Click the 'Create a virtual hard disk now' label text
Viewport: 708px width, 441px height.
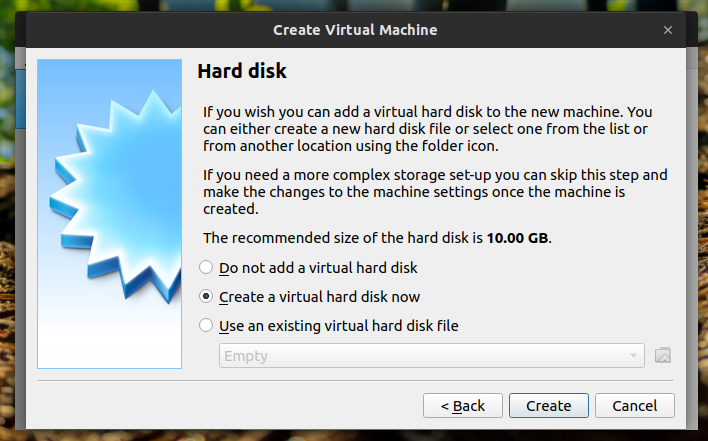pos(320,297)
